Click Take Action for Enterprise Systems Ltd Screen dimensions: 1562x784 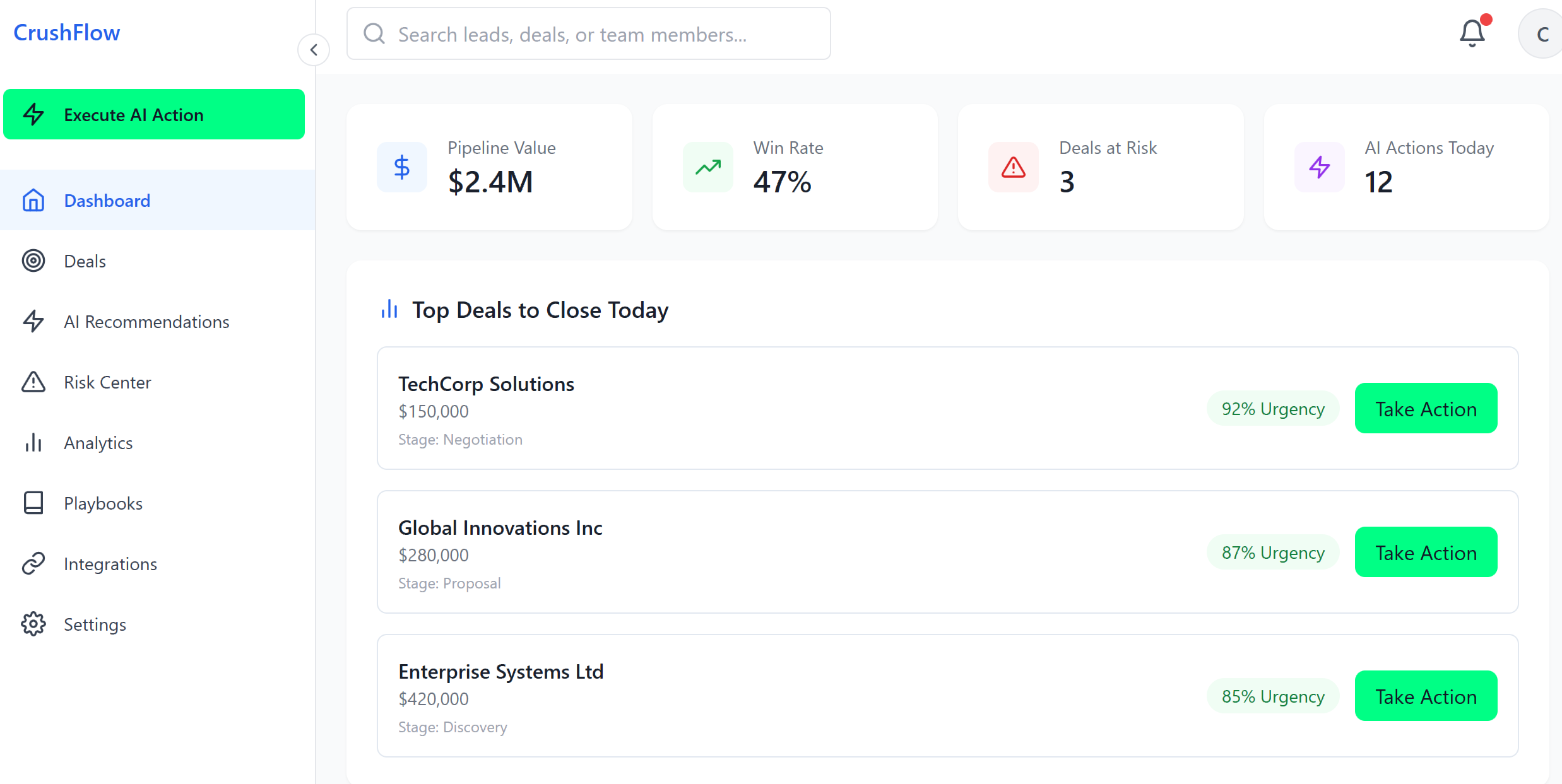point(1426,696)
